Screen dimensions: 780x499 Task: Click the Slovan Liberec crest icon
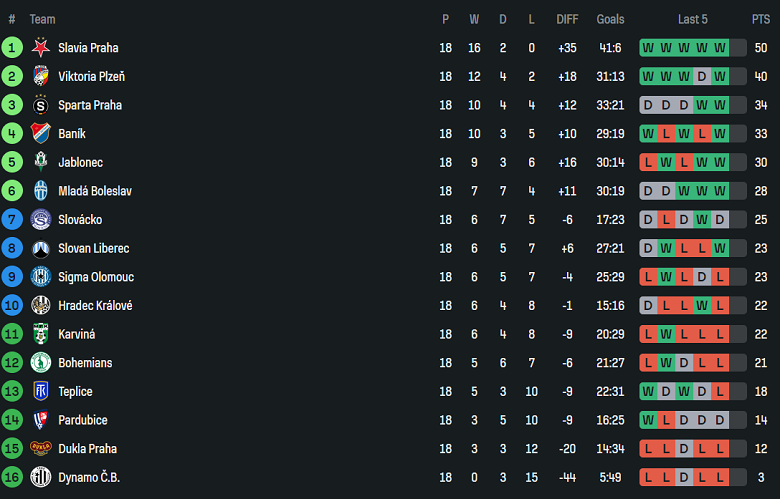(x=41, y=248)
